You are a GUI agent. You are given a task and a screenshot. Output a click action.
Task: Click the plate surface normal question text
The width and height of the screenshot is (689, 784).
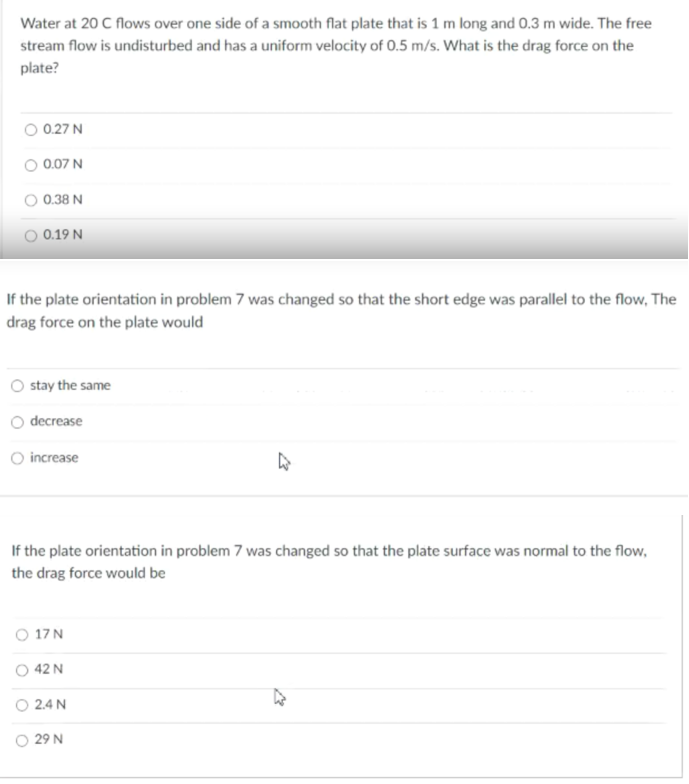point(329,562)
